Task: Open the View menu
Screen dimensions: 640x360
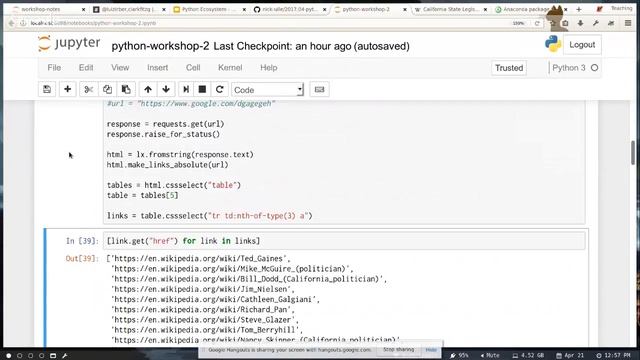Action: click(x=120, y=68)
